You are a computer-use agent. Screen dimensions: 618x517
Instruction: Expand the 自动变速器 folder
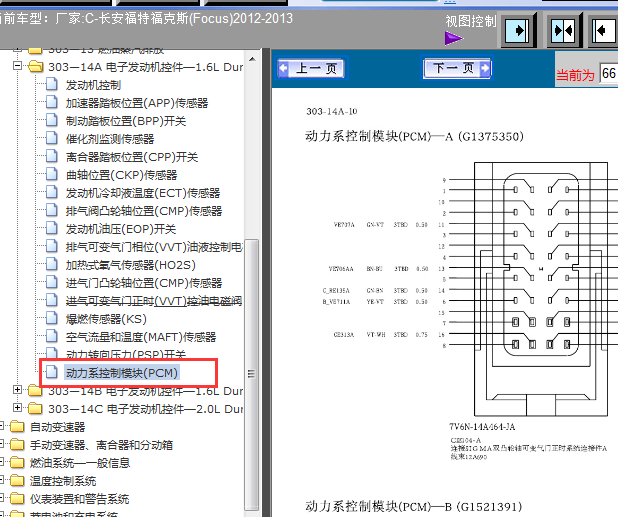[x=1, y=426]
